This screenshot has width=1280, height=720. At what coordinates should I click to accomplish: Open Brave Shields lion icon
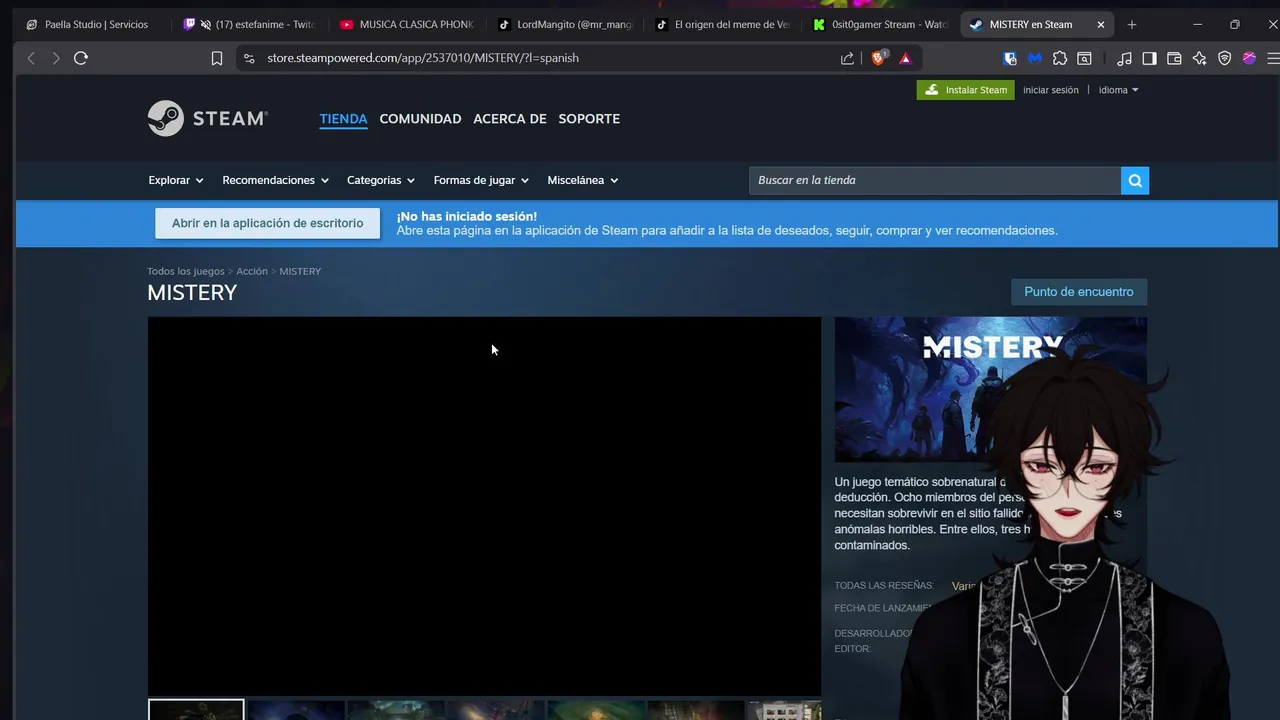coord(878,58)
